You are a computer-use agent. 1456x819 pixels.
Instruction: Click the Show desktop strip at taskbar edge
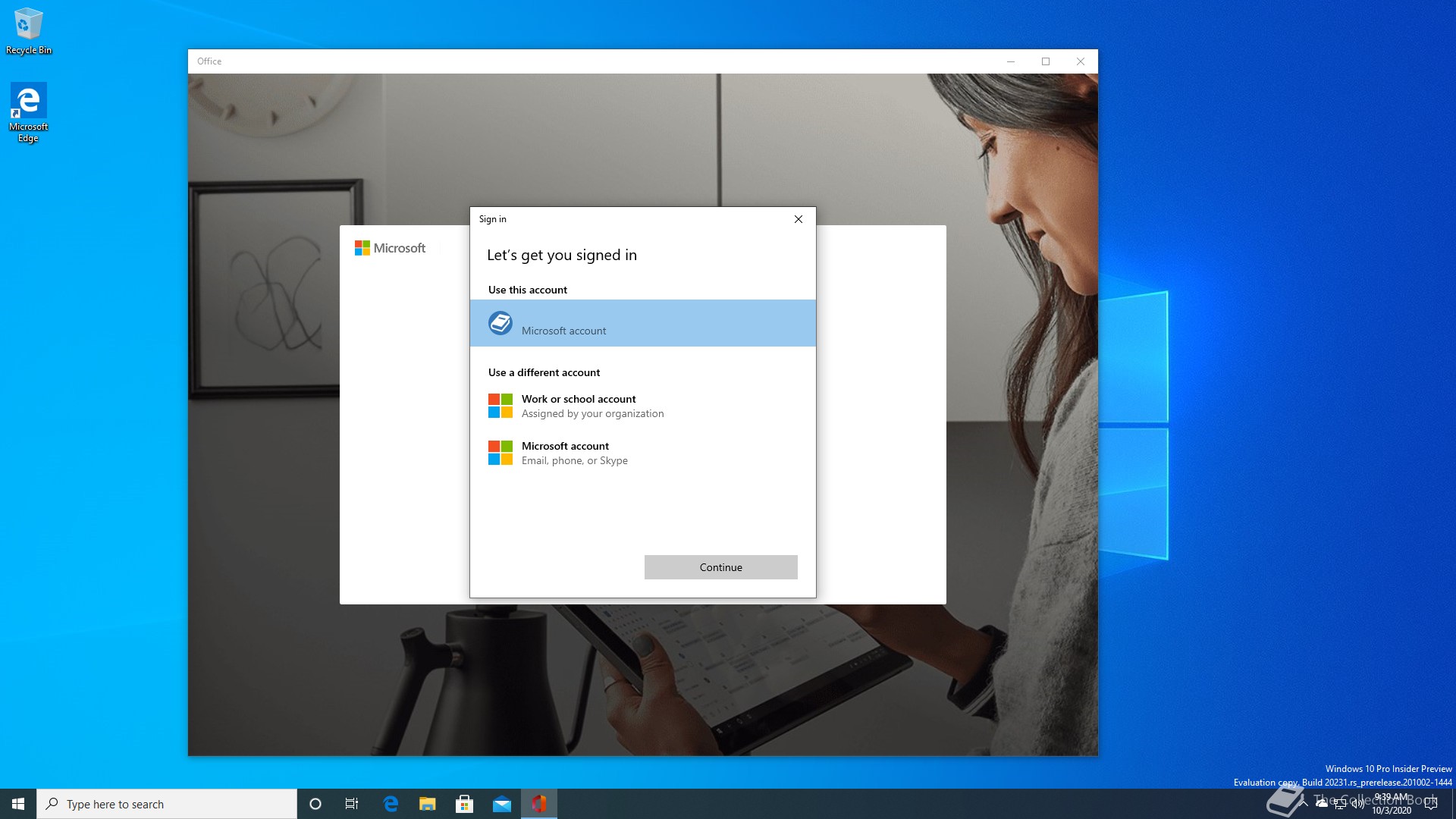point(1453,804)
